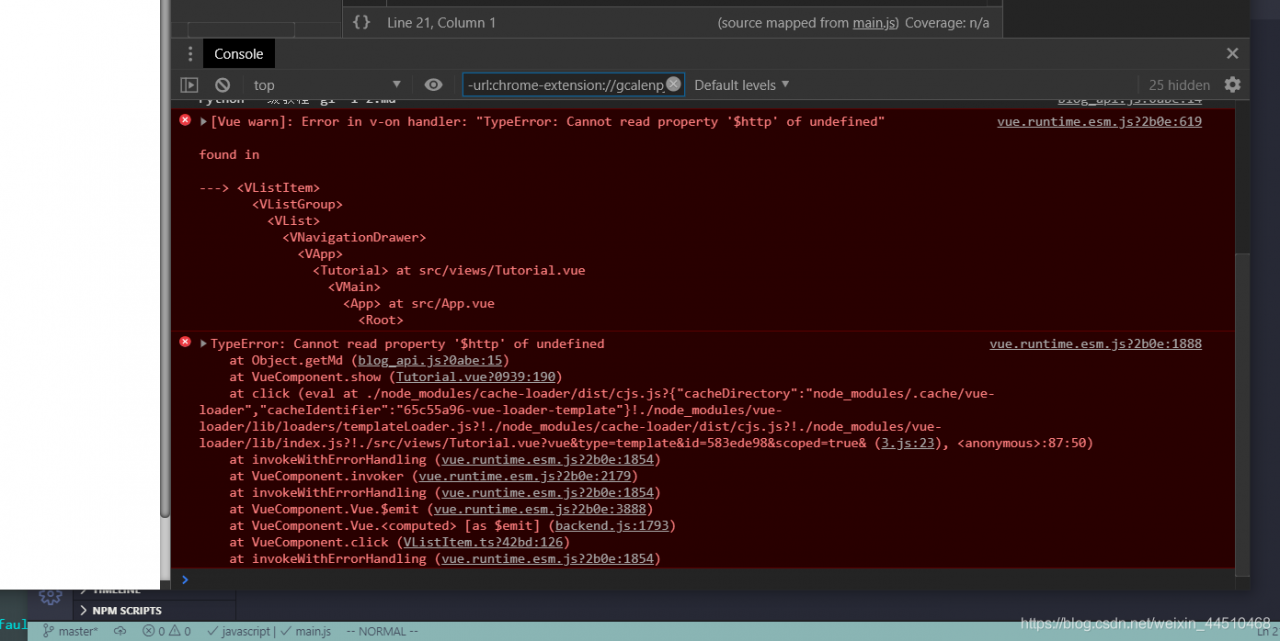Click 'Line 21, Column 1' status text
Viewport: 1280px width, 641px height.
pos(441,22)
